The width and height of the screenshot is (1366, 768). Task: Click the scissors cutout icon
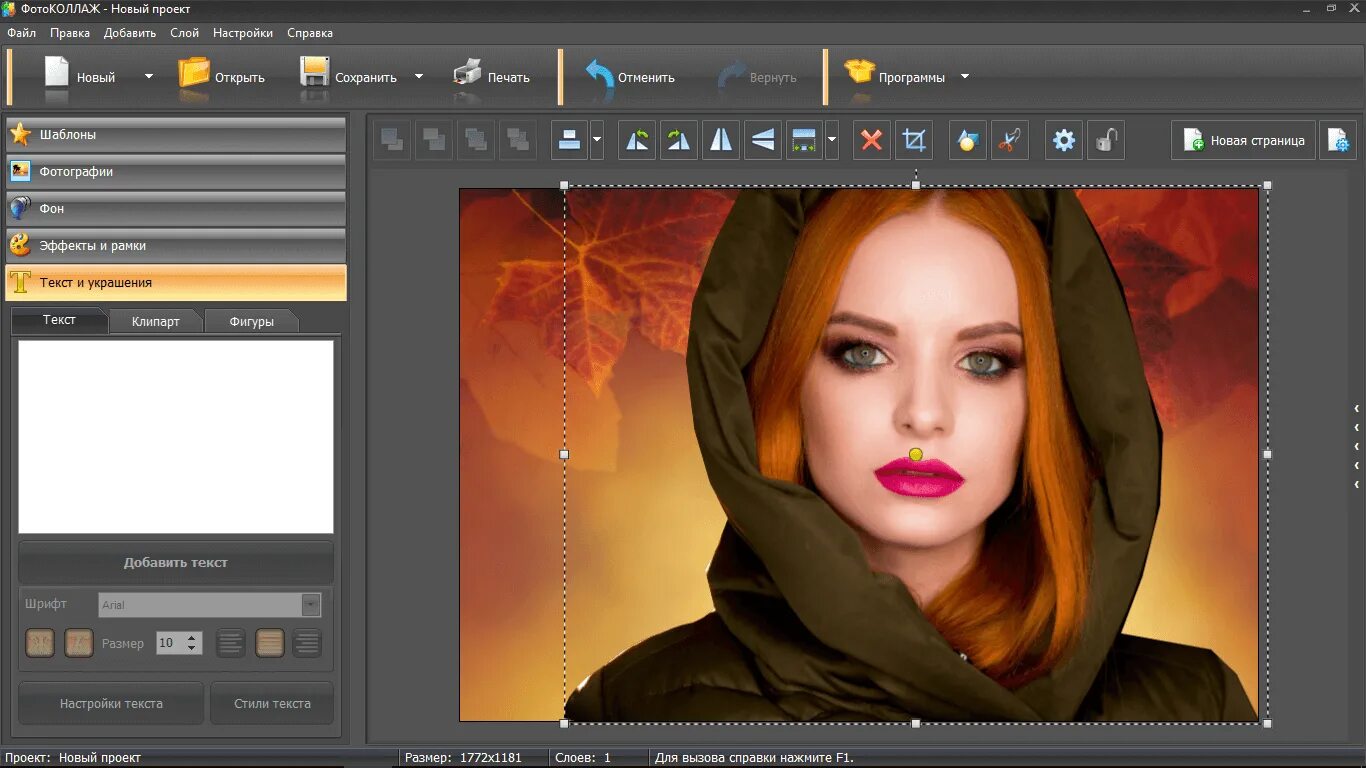tap(1009, 141)
